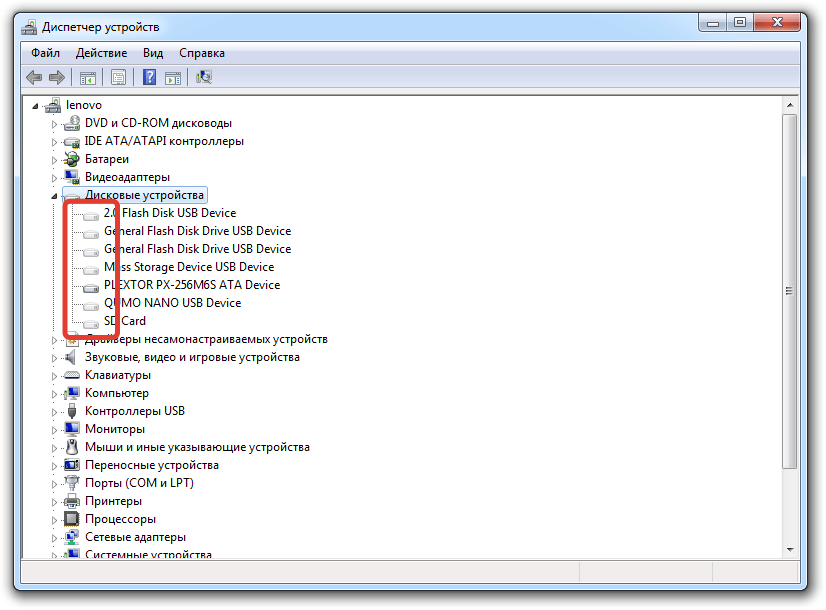Select PLEXTOR PX-256M6S ATA Device

[x=192, y=285]
